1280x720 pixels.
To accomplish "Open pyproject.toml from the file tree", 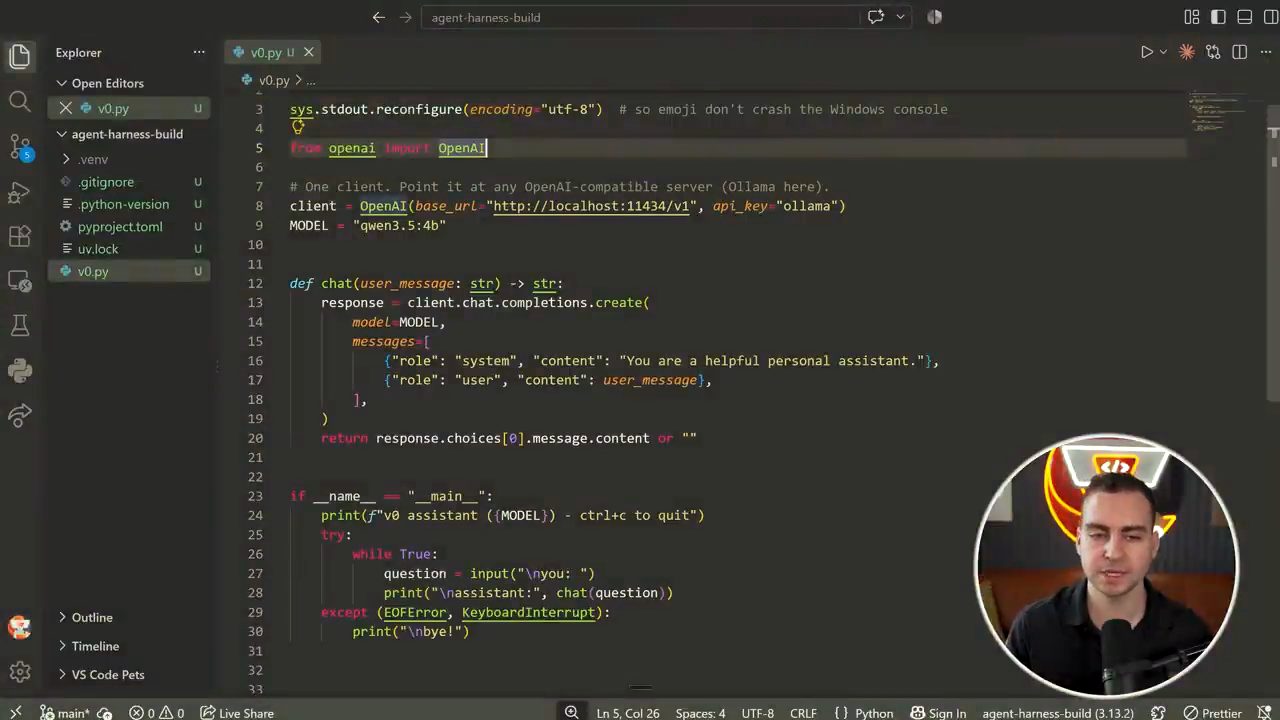I will 120,226.
